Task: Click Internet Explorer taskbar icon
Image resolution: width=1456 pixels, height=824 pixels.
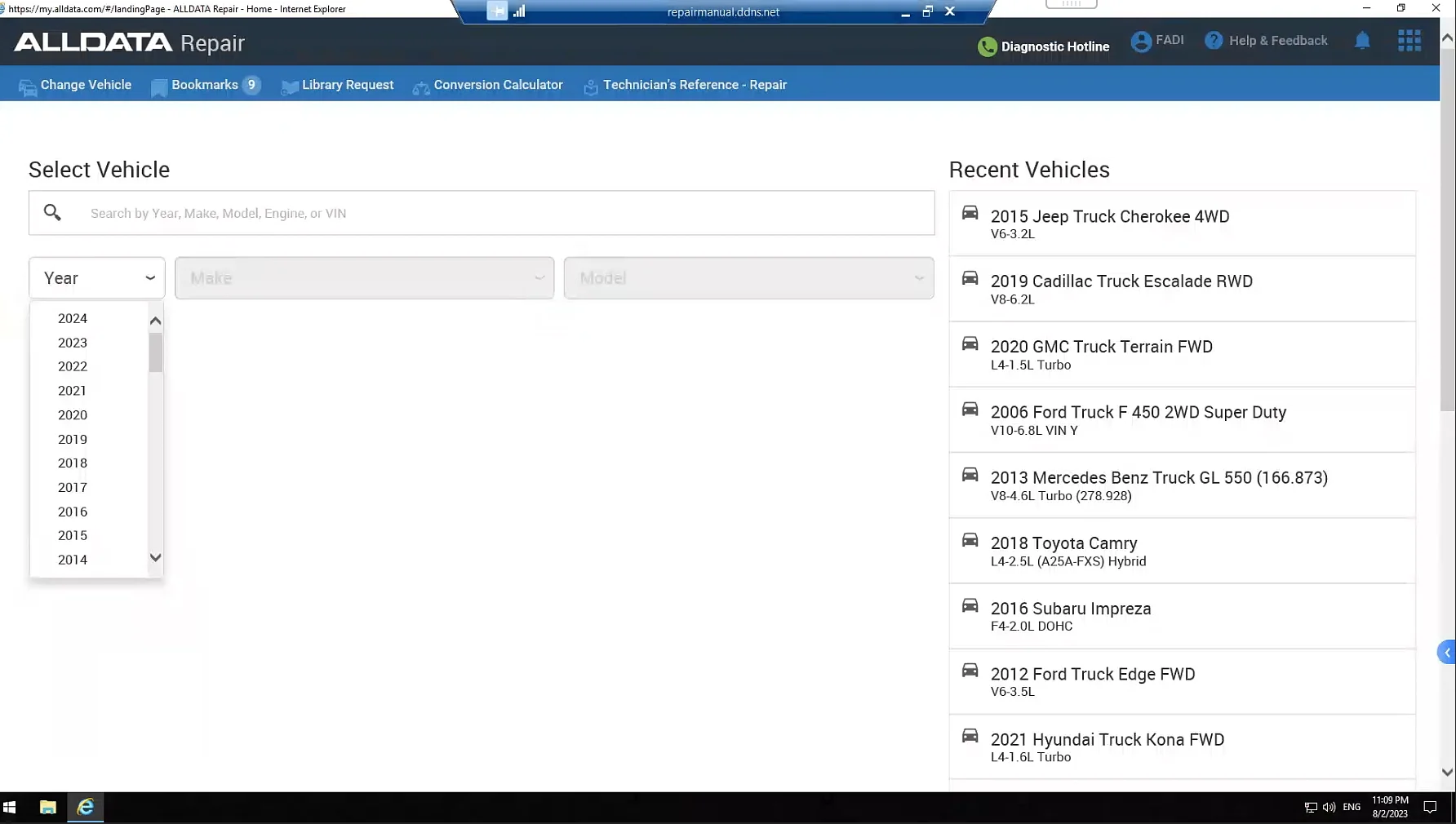Action: [x=86, y=808]
